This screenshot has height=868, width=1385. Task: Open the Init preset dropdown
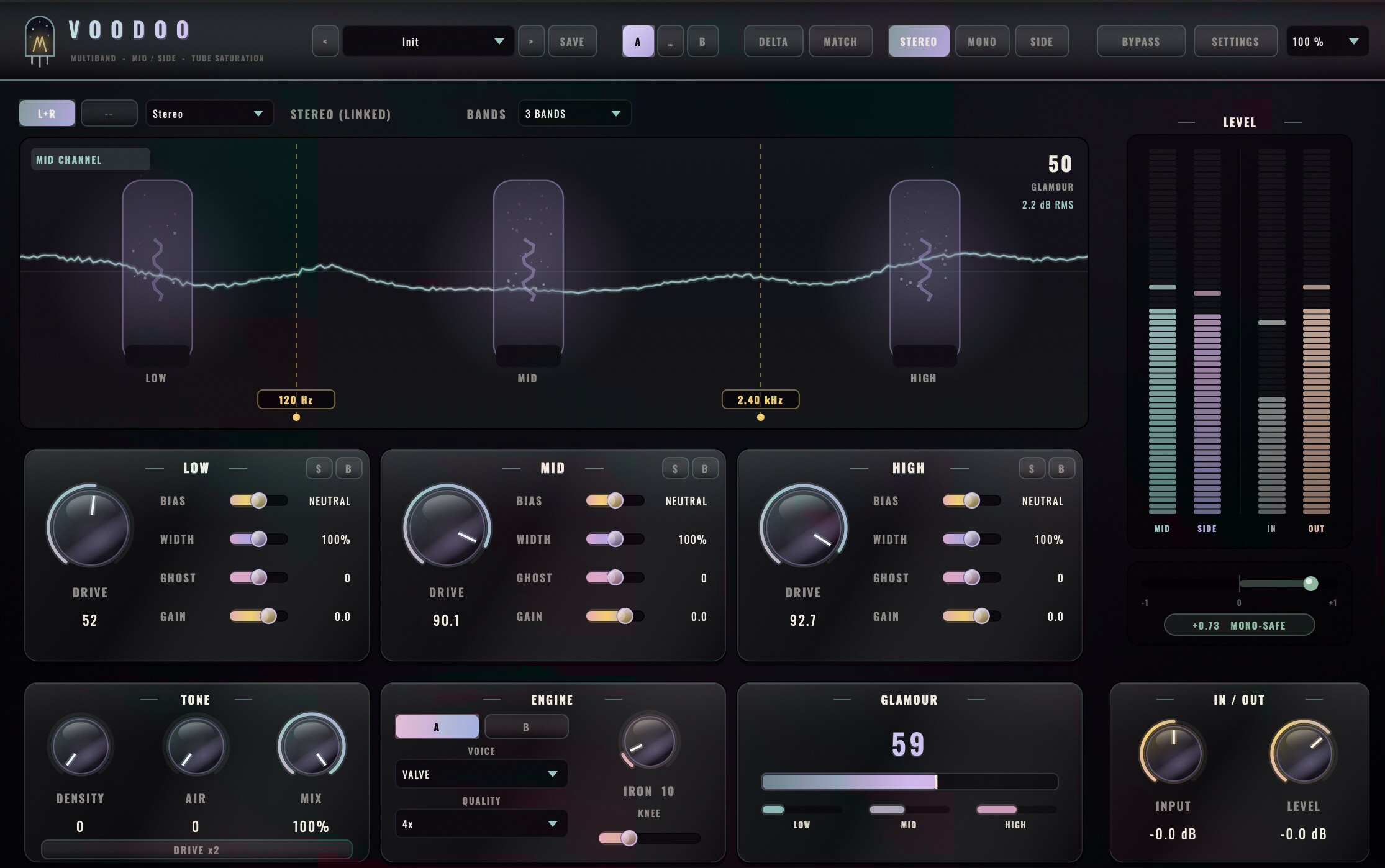(x=429, y=42)
